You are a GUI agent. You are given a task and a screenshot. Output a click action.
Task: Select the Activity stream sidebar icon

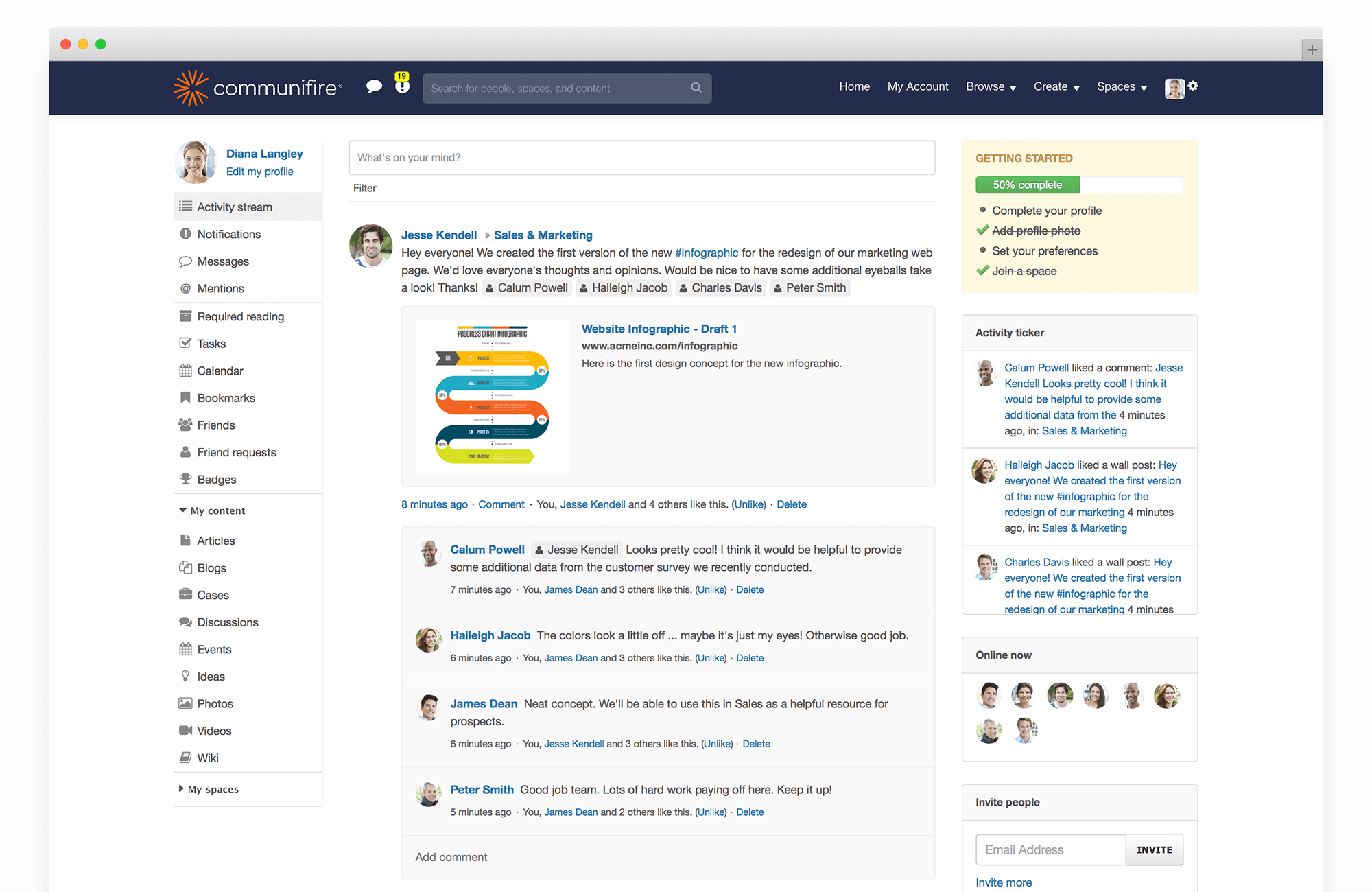(x=185, y=207)
